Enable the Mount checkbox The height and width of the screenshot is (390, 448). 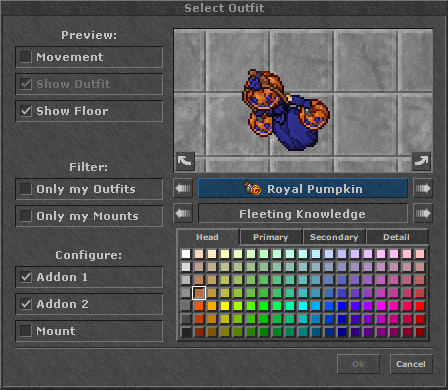click(26, 331)
